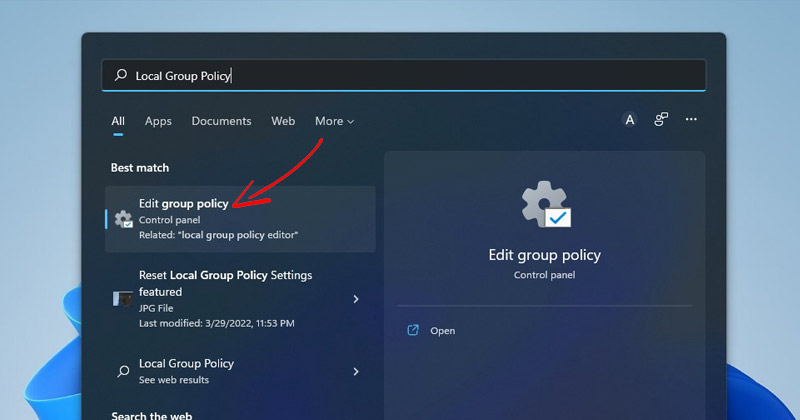Open the three-dot options menu
800x420 pixels.
[691, 119]
